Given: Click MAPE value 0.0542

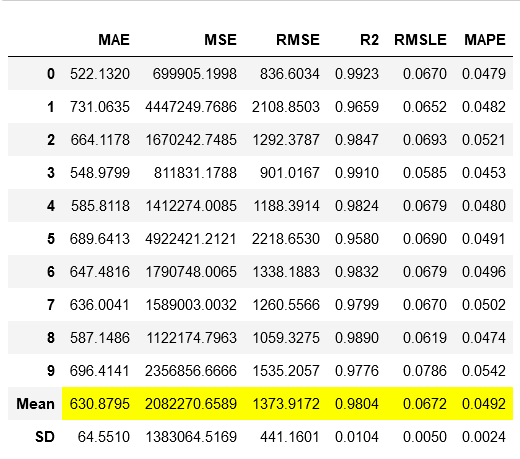Looking at the screenshot, I should tap(484, 371).
